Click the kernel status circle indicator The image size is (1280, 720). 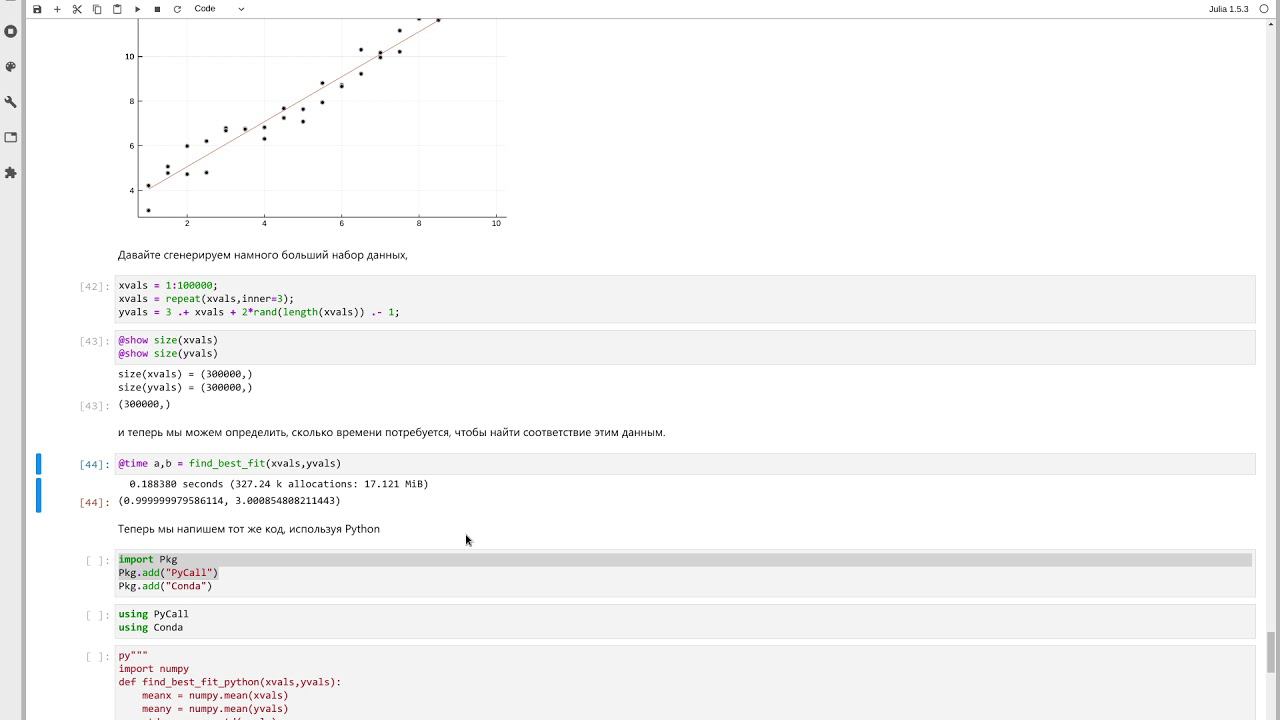(x=1264, y=9)
